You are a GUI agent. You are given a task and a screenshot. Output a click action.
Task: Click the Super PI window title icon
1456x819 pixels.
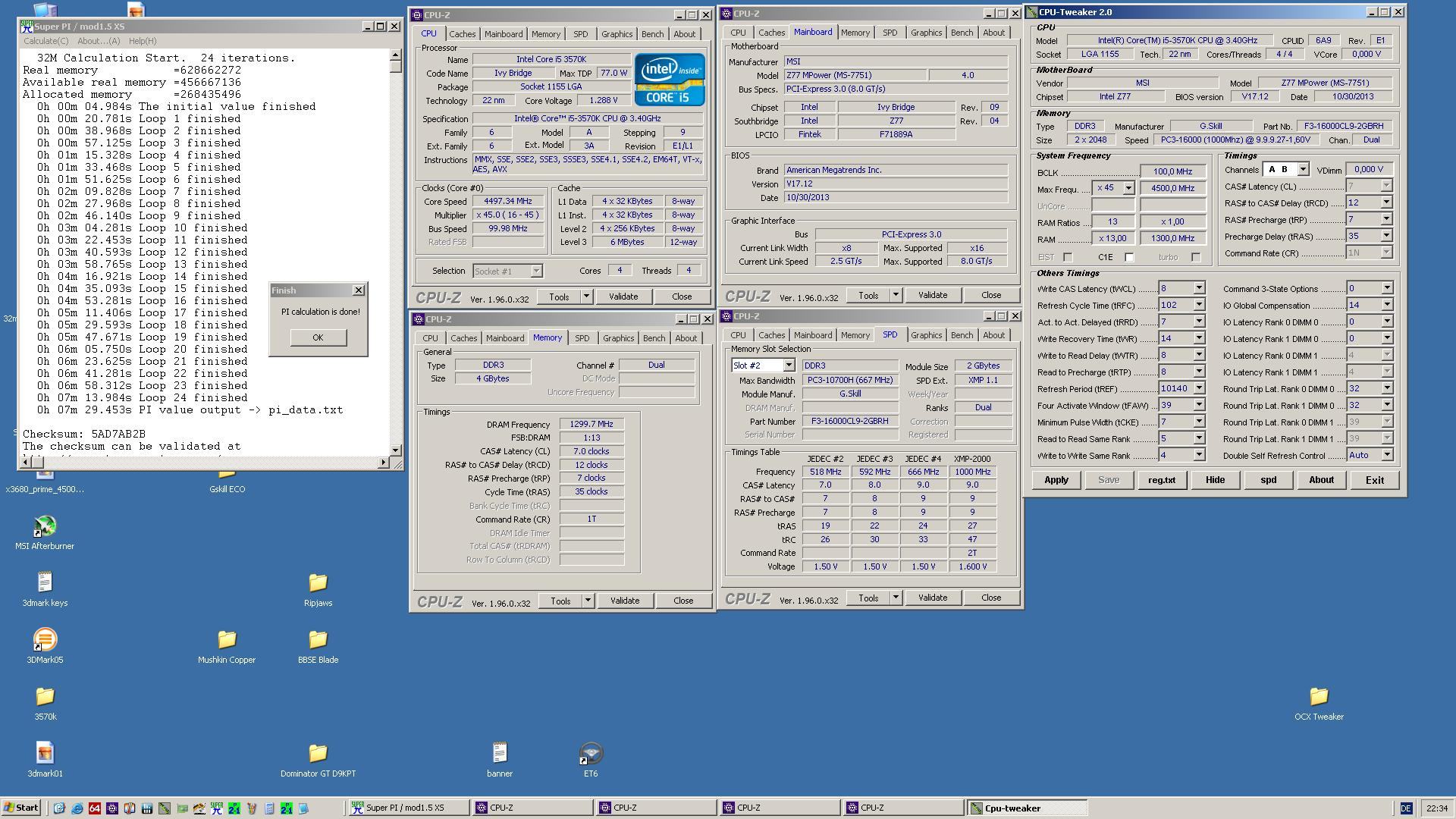(27, 27)
